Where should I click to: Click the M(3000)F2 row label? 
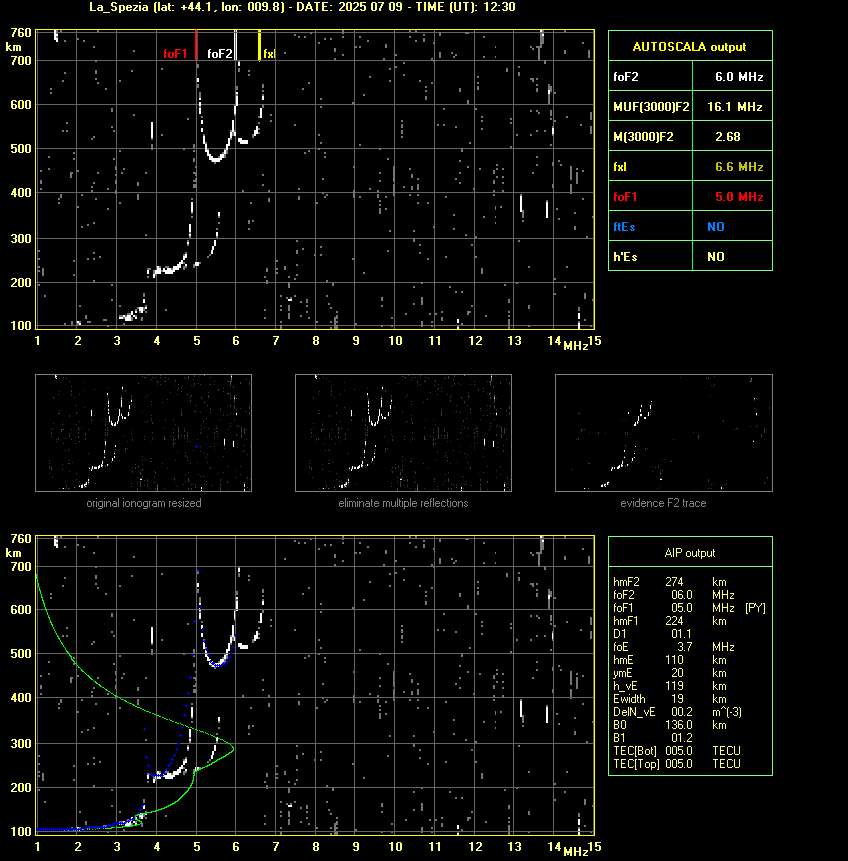click(643, 137)
